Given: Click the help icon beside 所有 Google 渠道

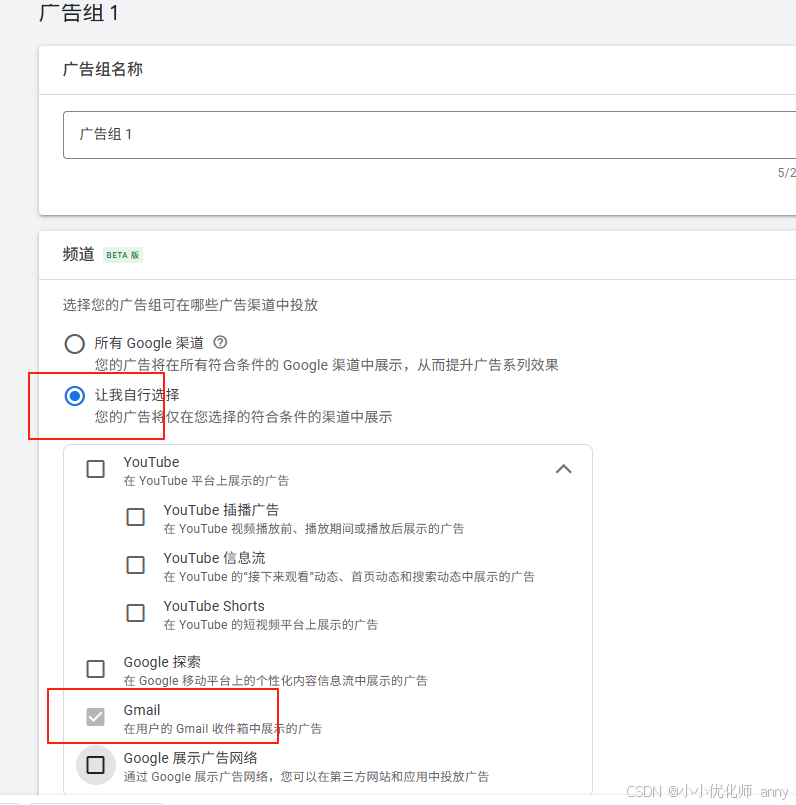Looking at the screenshot, I should click(220, 342).
